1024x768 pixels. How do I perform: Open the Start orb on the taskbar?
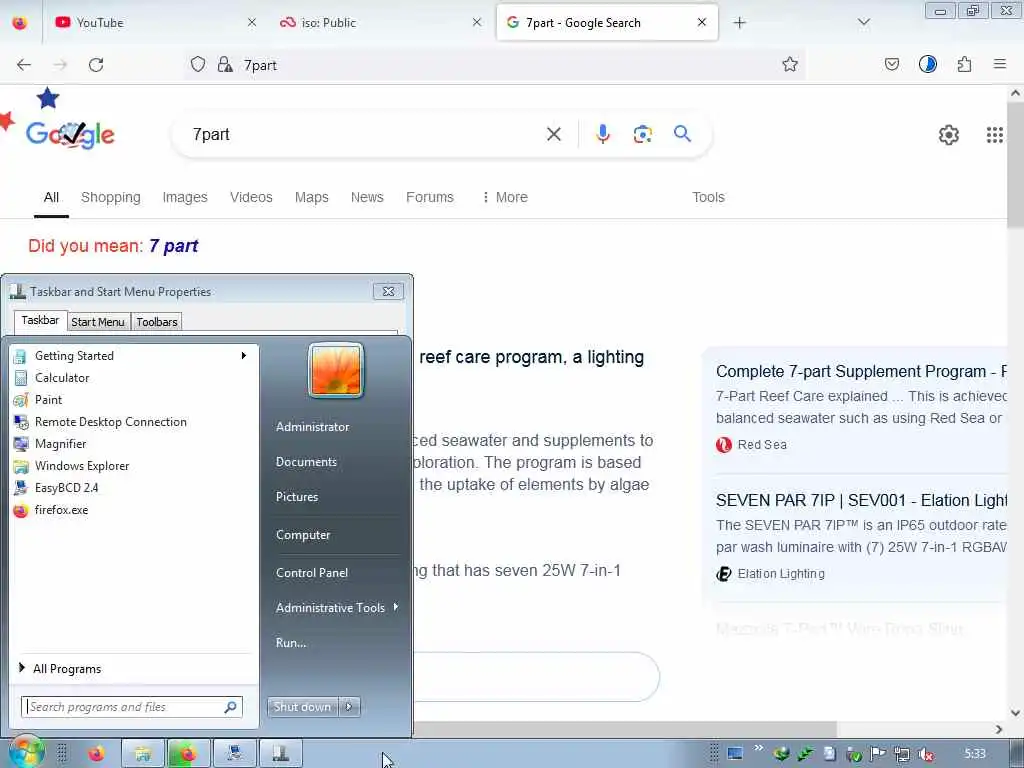(26, 752)
